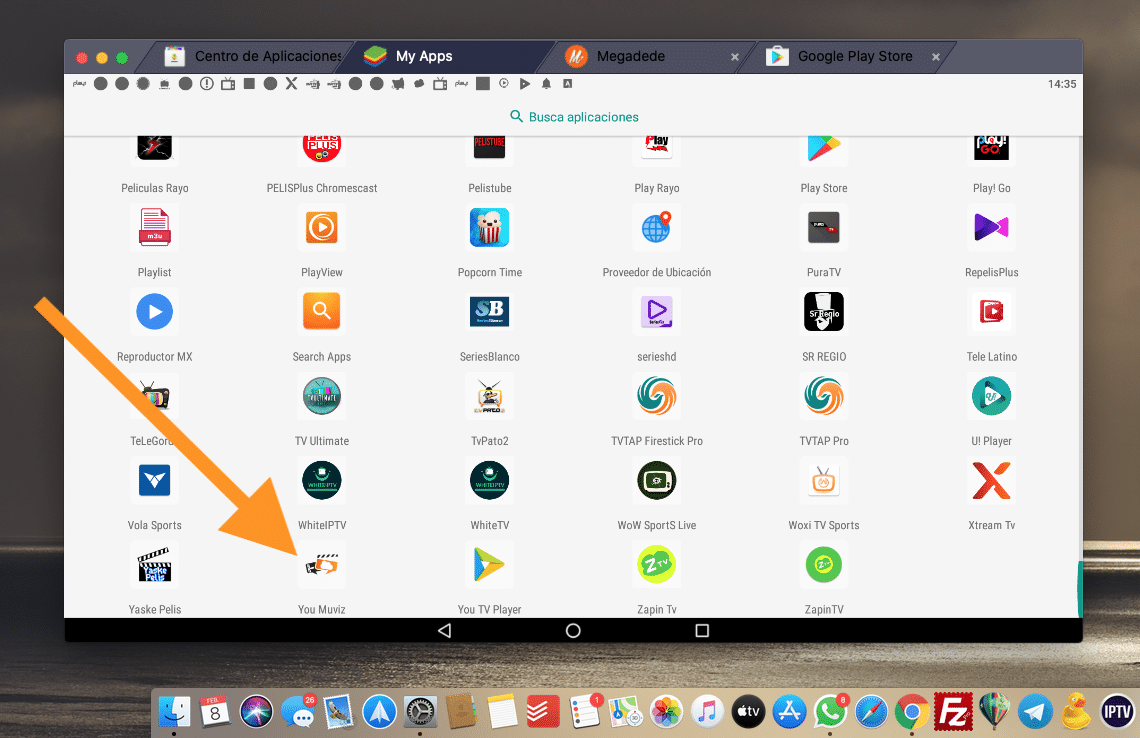1140x738 pixels.
Task: Launch the Popcorn Time app
Action: 490,229
